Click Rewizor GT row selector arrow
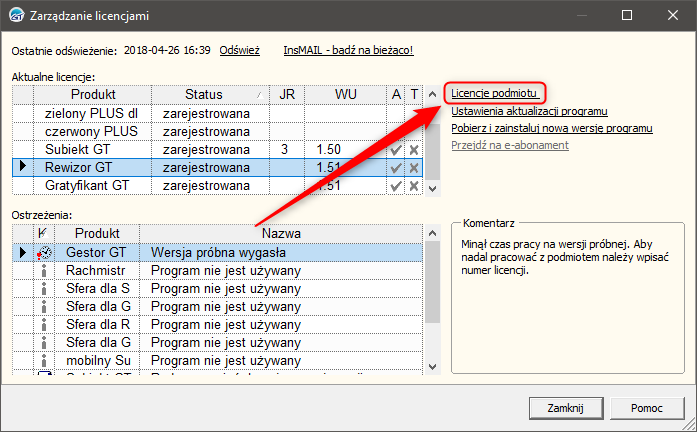Screen dimensions: 697x432 23,167
